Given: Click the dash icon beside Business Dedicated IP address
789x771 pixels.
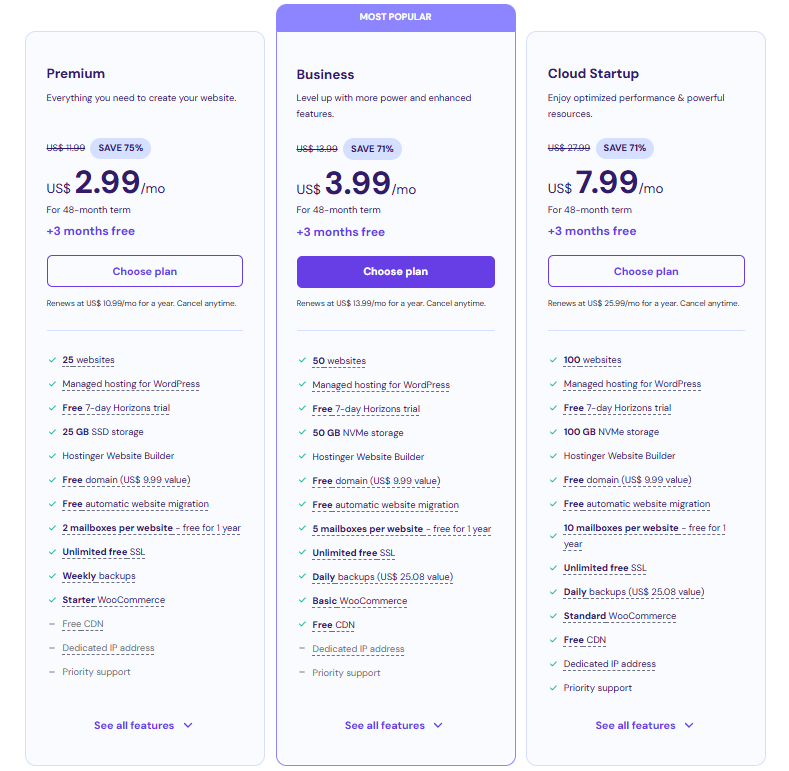Looking at the screenshot, I should click(302, 649).
